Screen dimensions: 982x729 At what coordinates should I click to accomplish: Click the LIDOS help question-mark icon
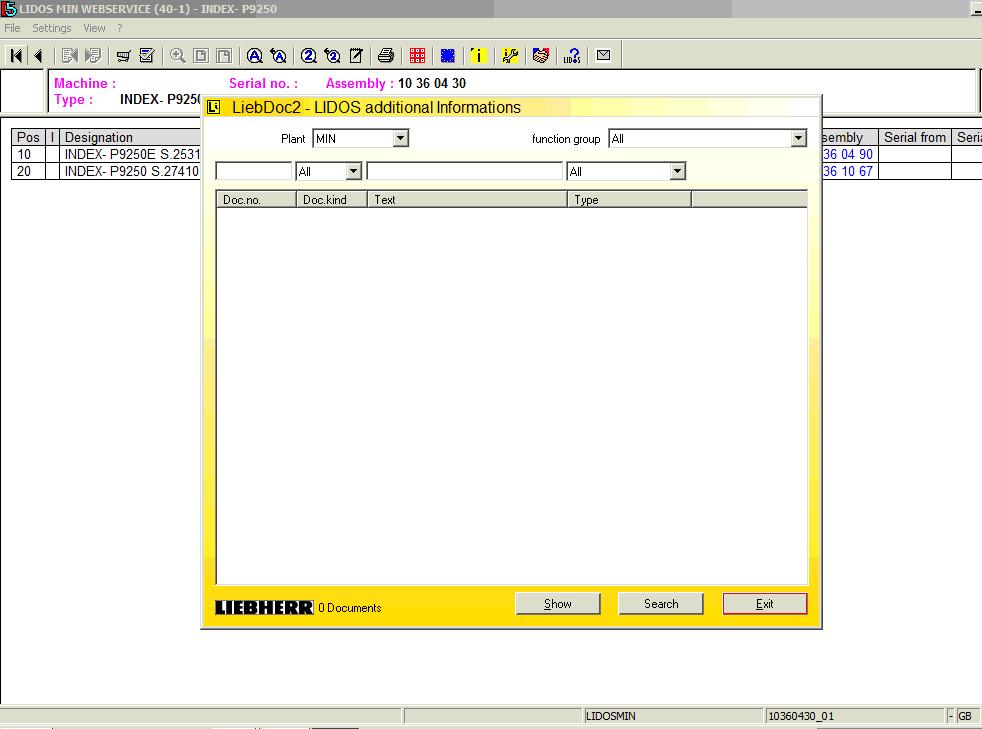click(x=572, y=55)
